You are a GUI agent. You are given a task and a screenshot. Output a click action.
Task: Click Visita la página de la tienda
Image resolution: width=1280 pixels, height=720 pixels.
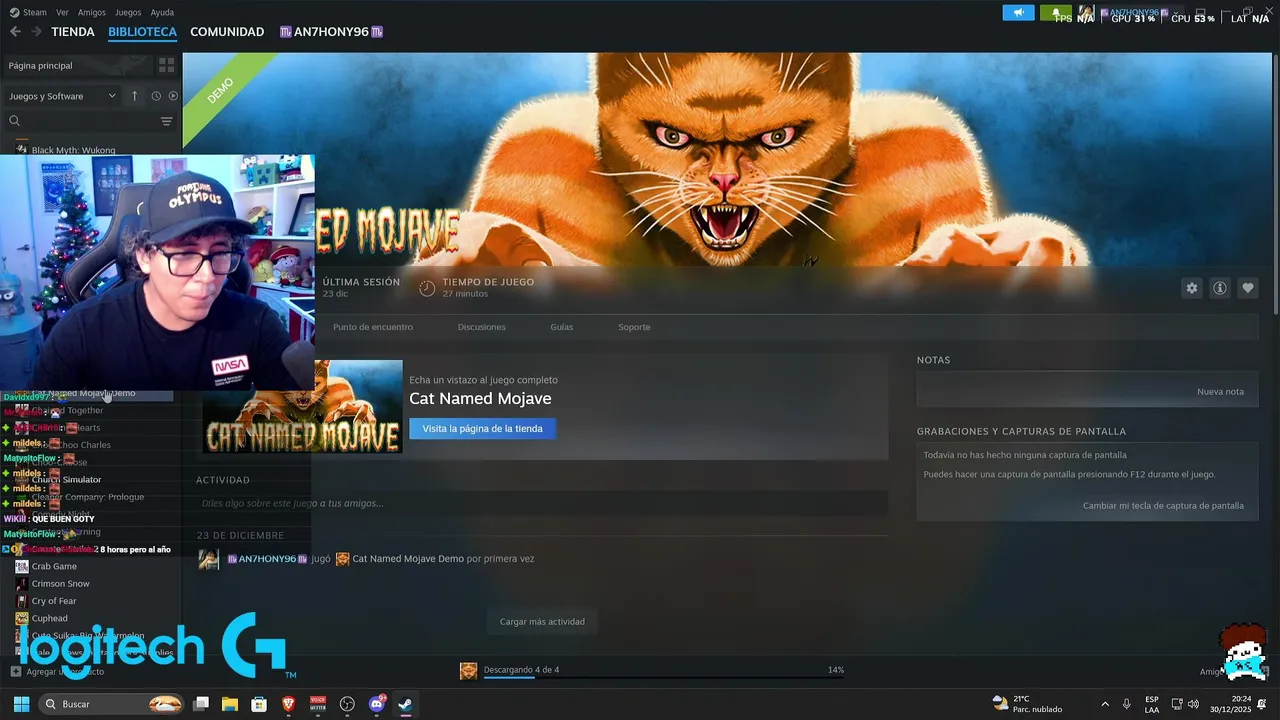[482, 429]
